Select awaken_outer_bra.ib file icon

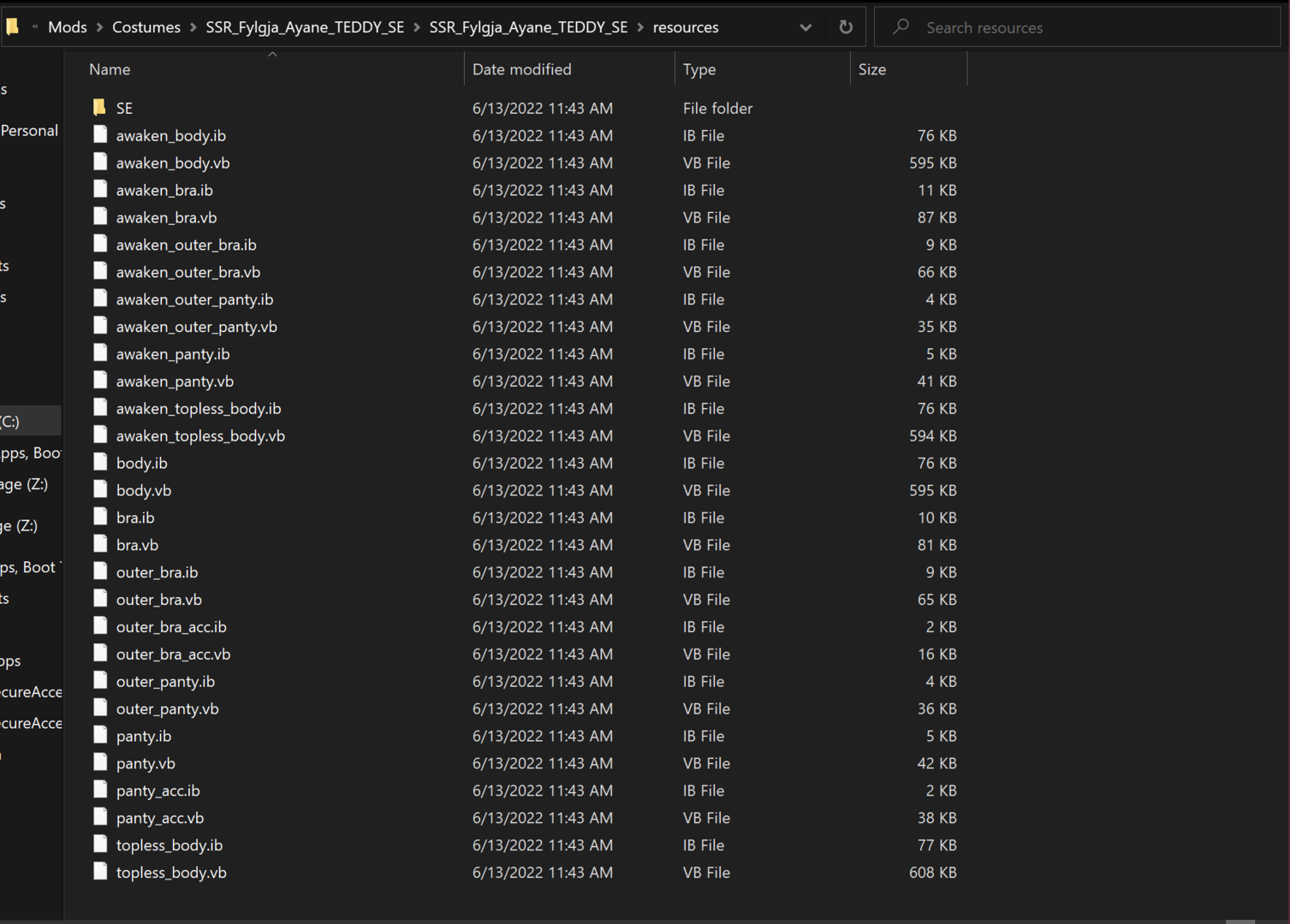(100, 244)
